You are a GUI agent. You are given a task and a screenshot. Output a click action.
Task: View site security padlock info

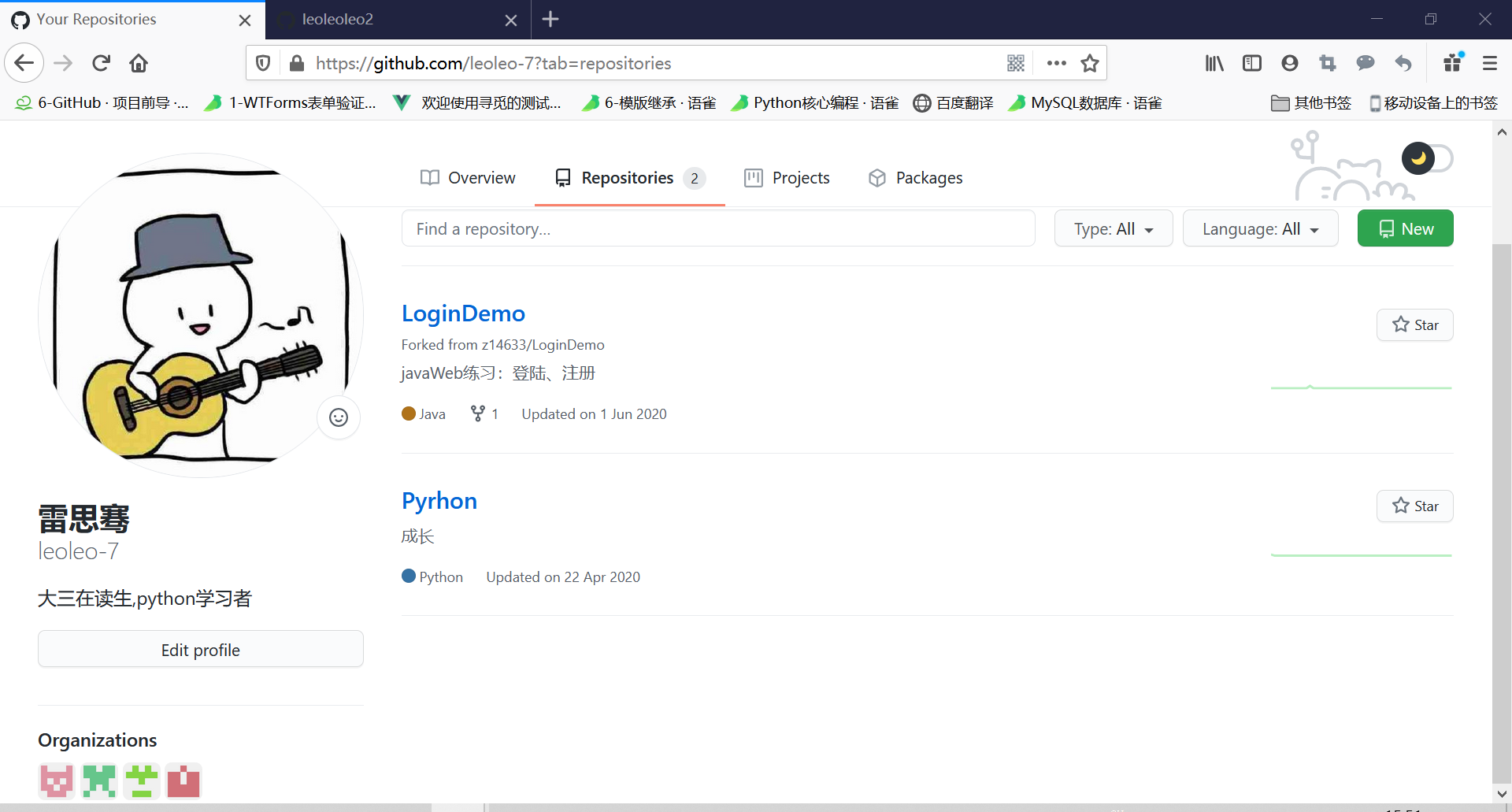(x=296, y=63)
